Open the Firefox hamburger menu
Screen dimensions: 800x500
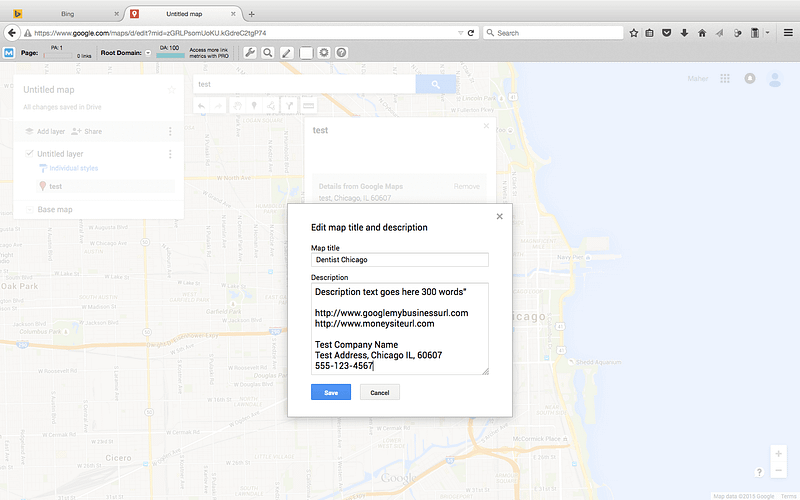(788, 33)
